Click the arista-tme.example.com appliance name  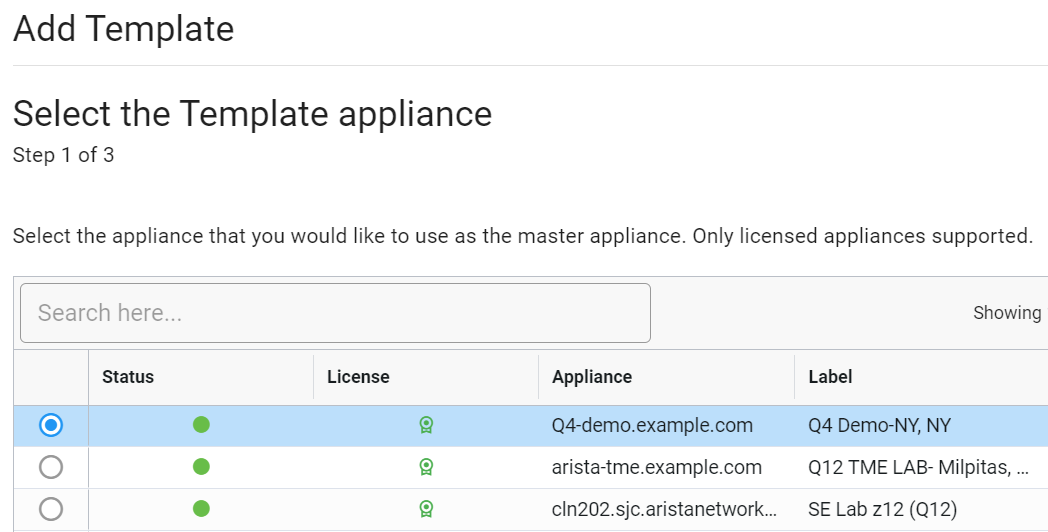click(x=657, y=467)
